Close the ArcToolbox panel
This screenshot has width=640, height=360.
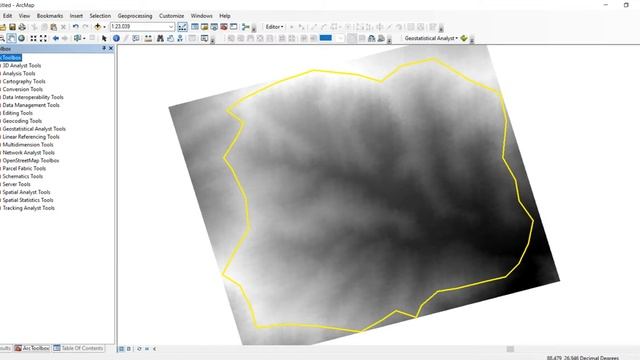[x=111, y=48]
